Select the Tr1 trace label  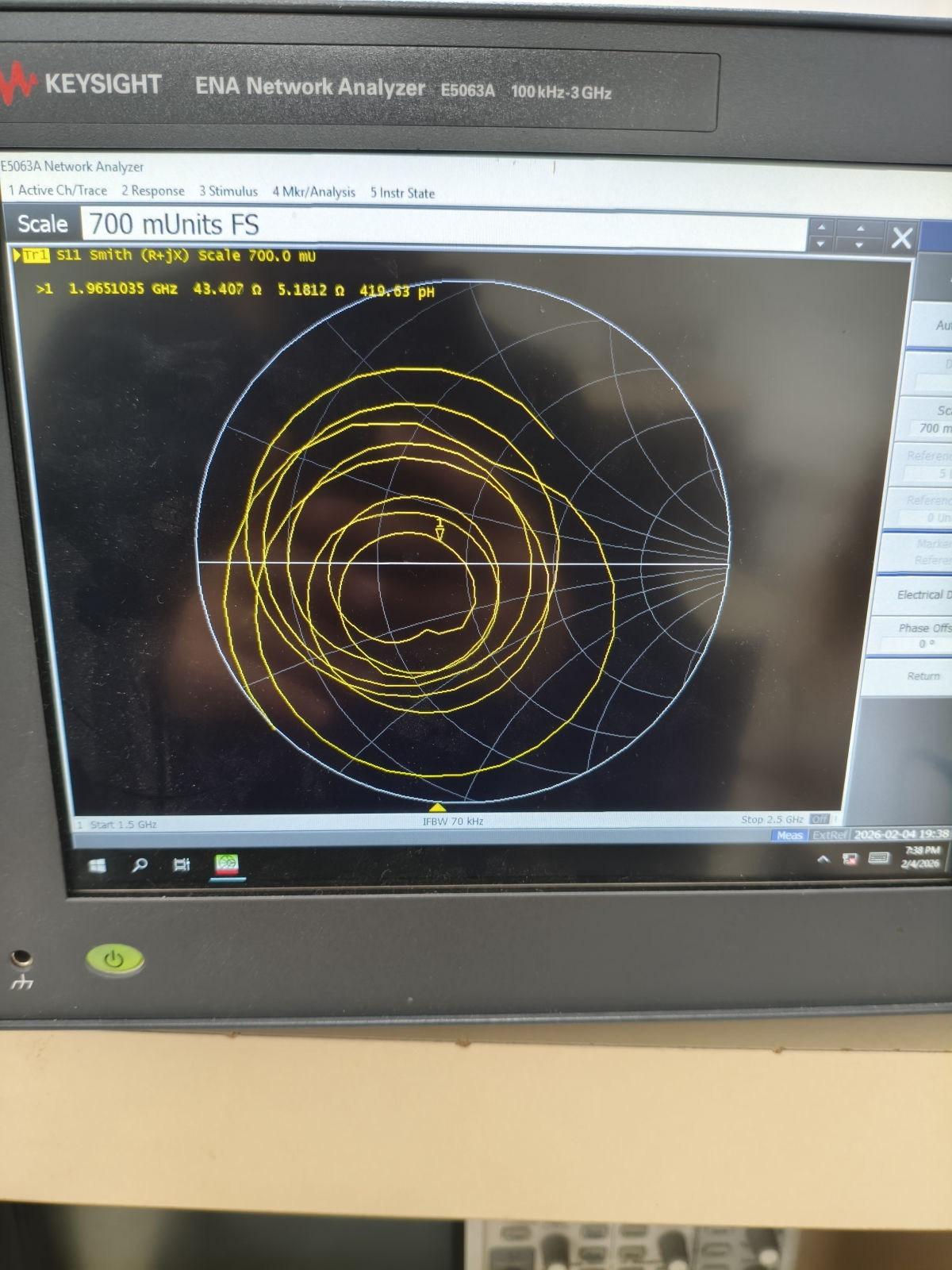36,255
